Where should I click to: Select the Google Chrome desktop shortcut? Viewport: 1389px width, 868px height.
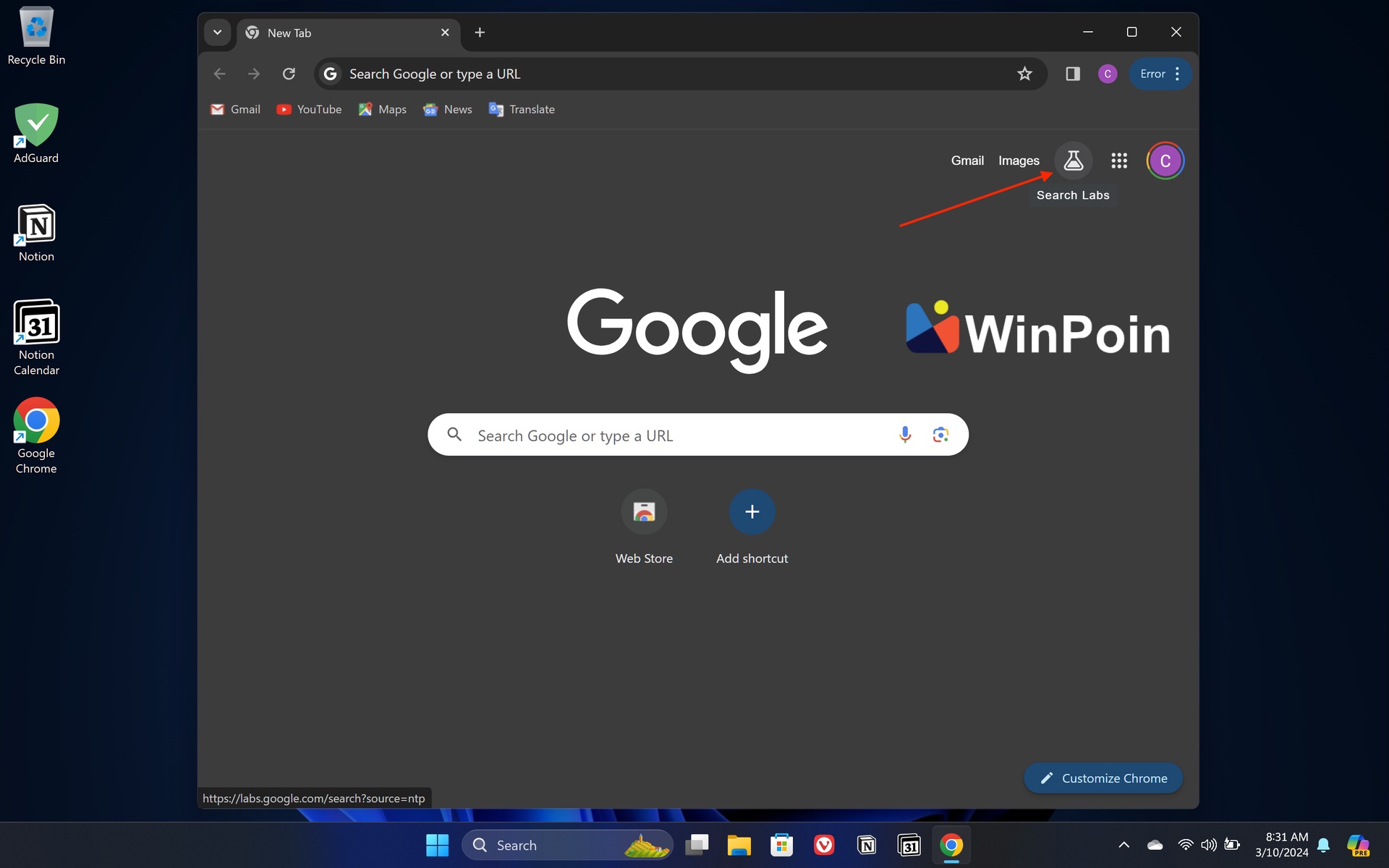36,436
